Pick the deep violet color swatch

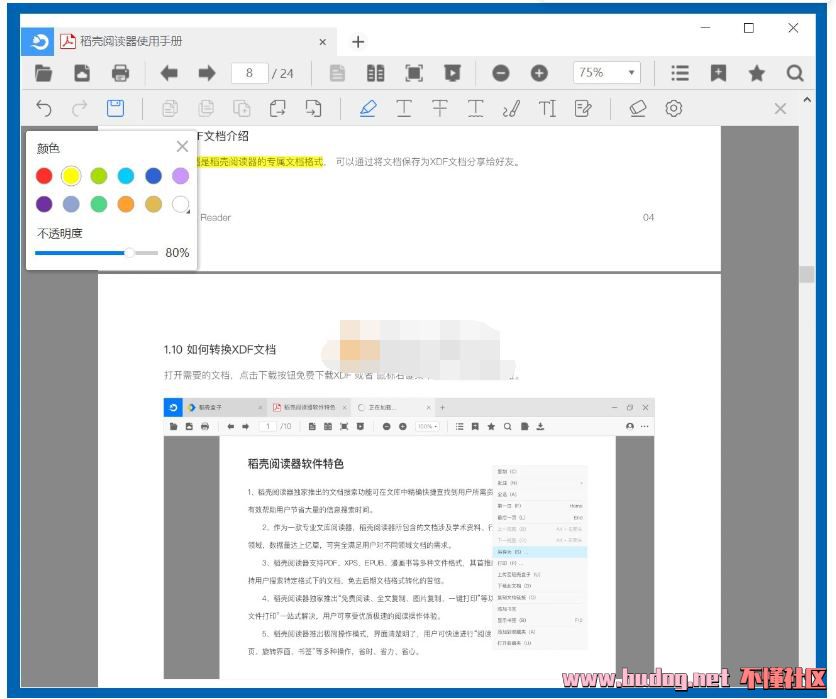point(44,204)
